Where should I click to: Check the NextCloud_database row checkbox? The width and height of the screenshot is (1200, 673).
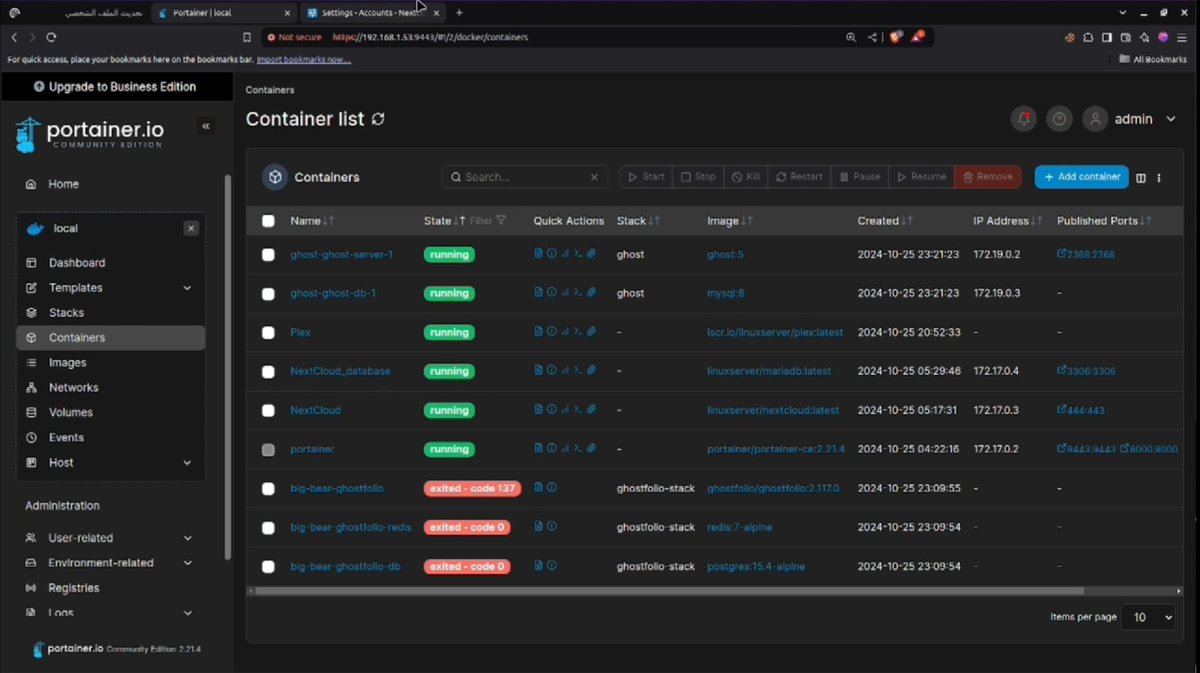(268, 372)
